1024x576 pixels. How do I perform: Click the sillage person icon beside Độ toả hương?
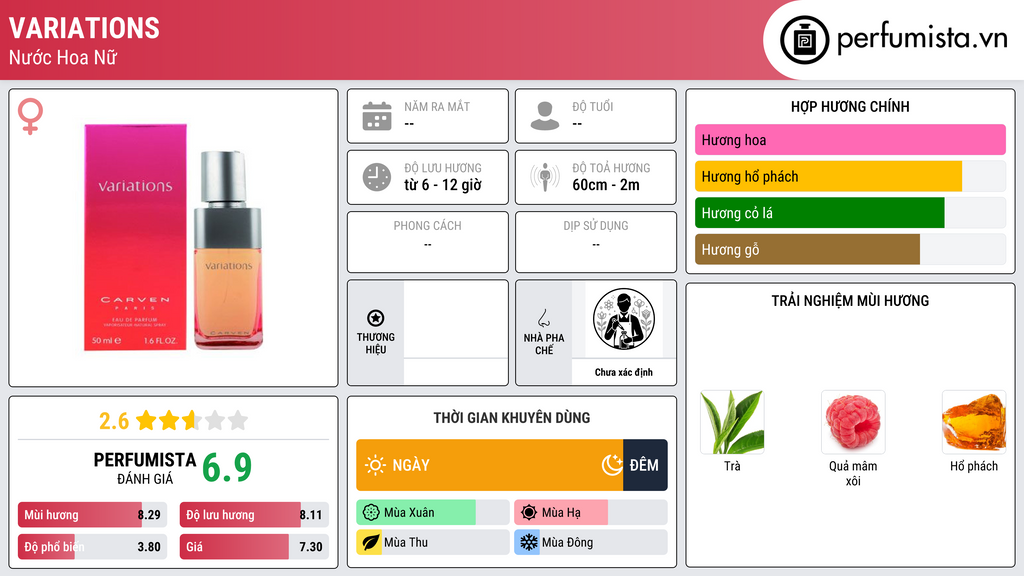click(x=545, y=177)
